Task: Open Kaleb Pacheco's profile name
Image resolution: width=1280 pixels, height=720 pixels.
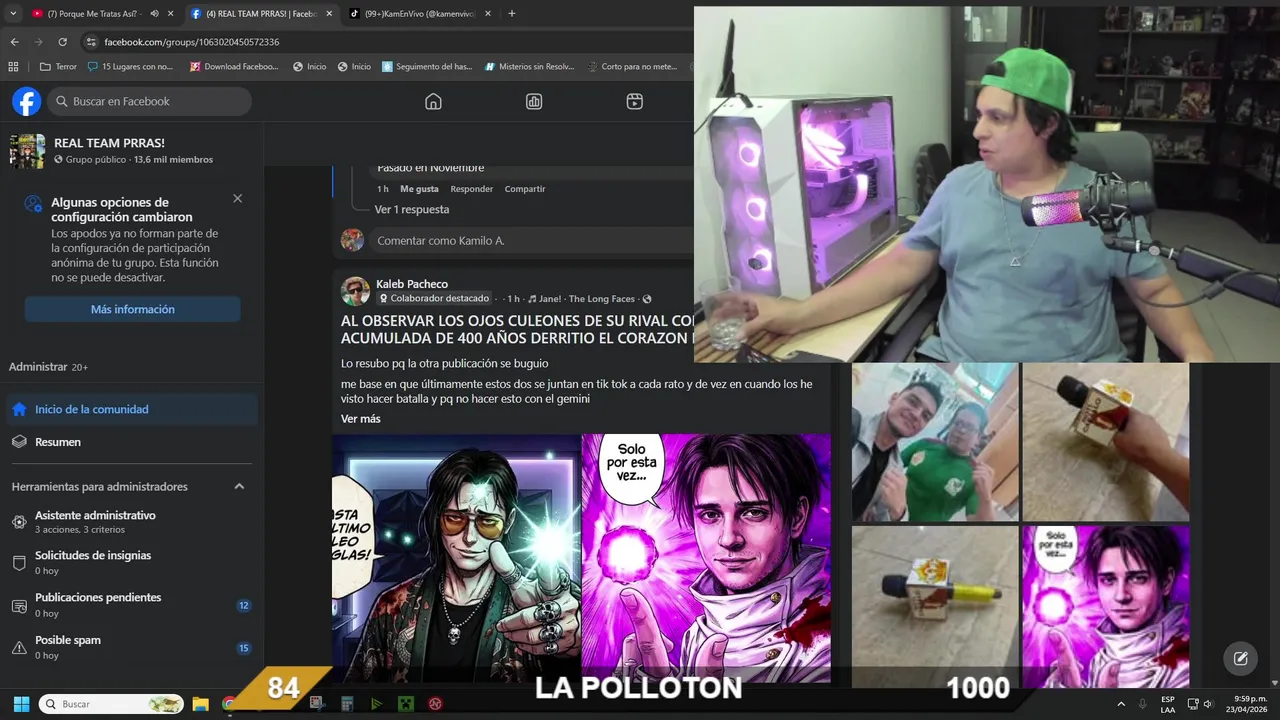Action: pos(412,284)
